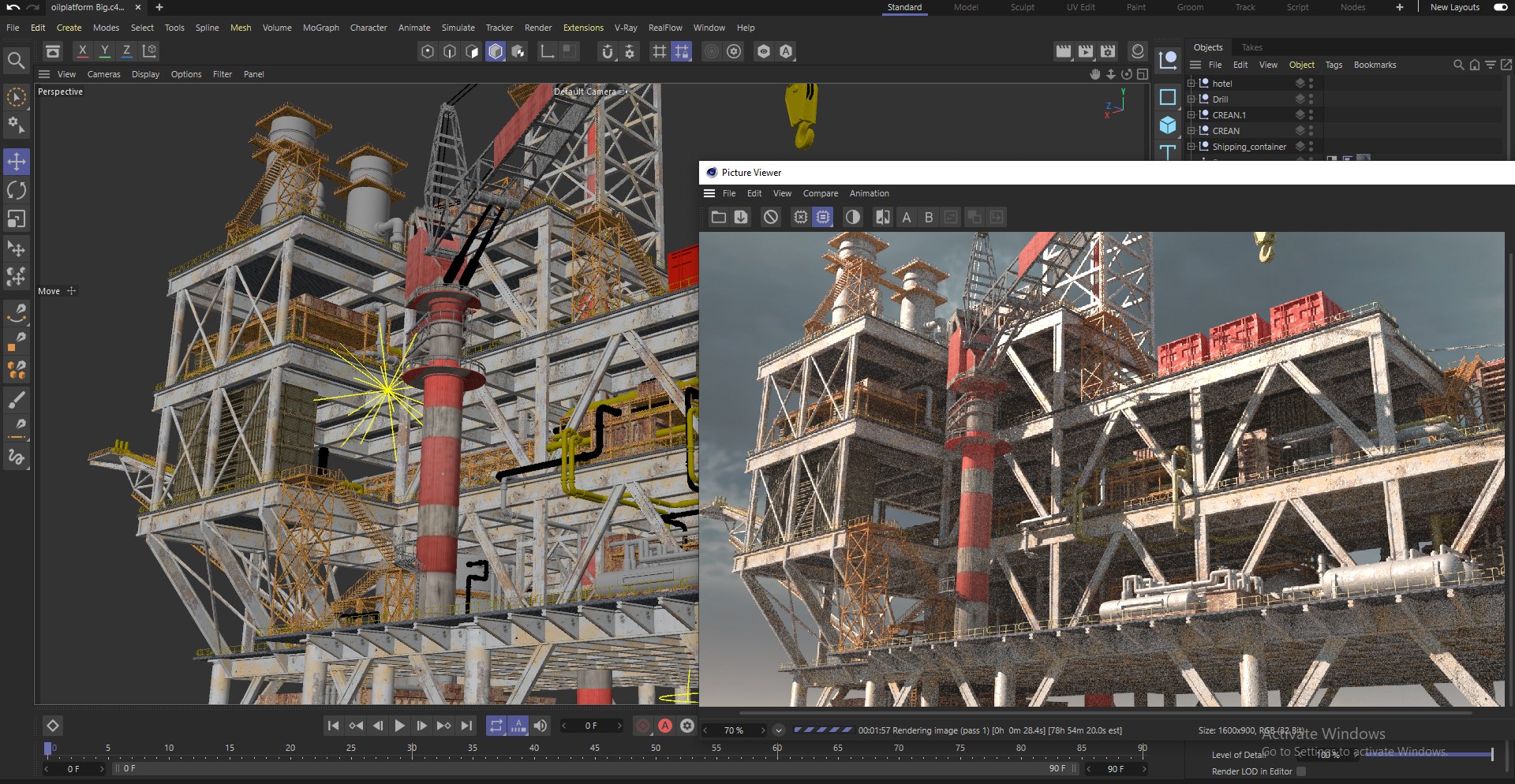Screen dimensions: 1515x784
Task: Open render settings clapperboard gear icon
Action: [x=1108, y=51]
